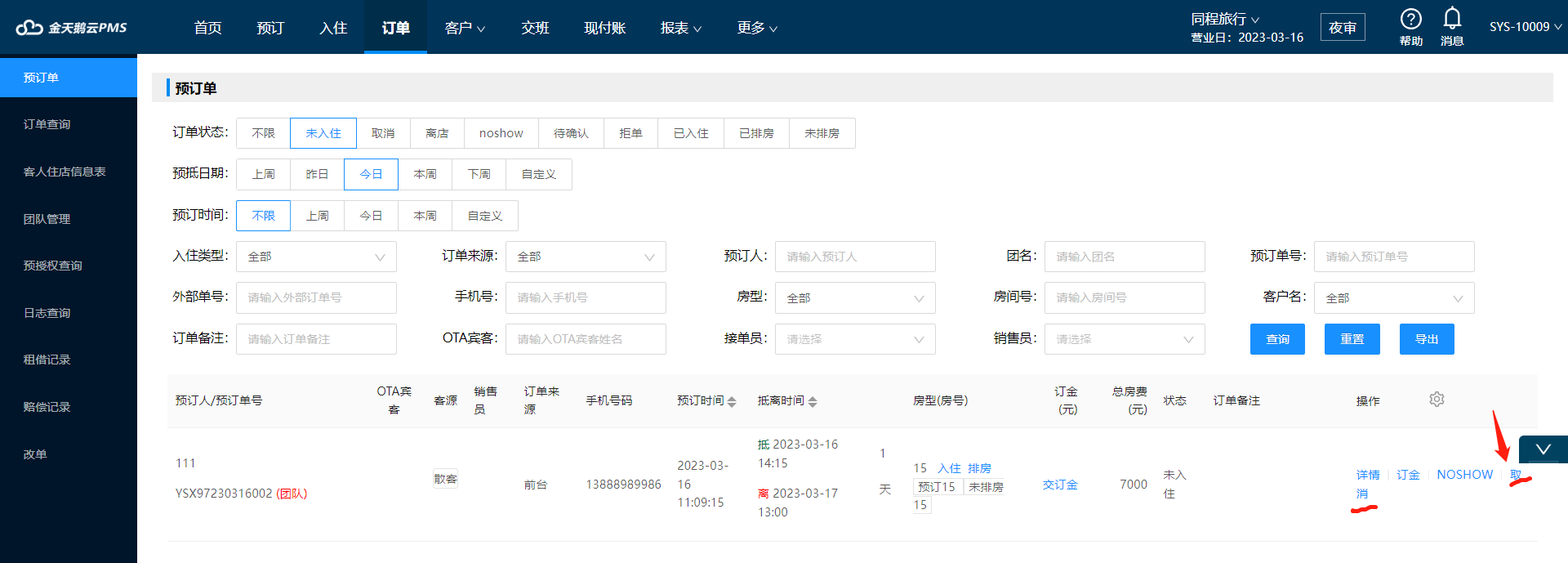This screenshot has width=1568, height=563.
Task: Open the help question-mark icon
Action: tap(1410, 19)
